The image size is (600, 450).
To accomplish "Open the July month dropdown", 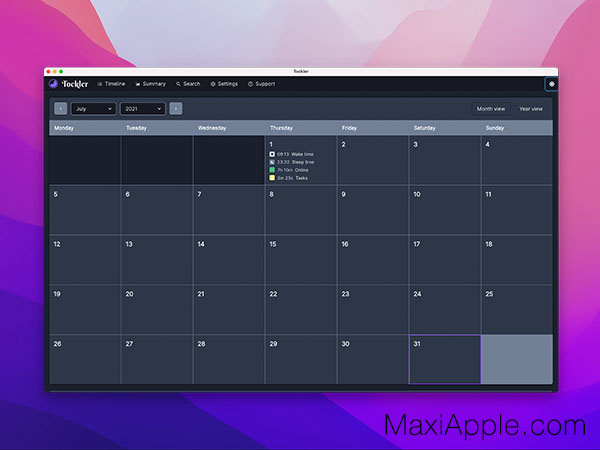I will click(94, 109).
